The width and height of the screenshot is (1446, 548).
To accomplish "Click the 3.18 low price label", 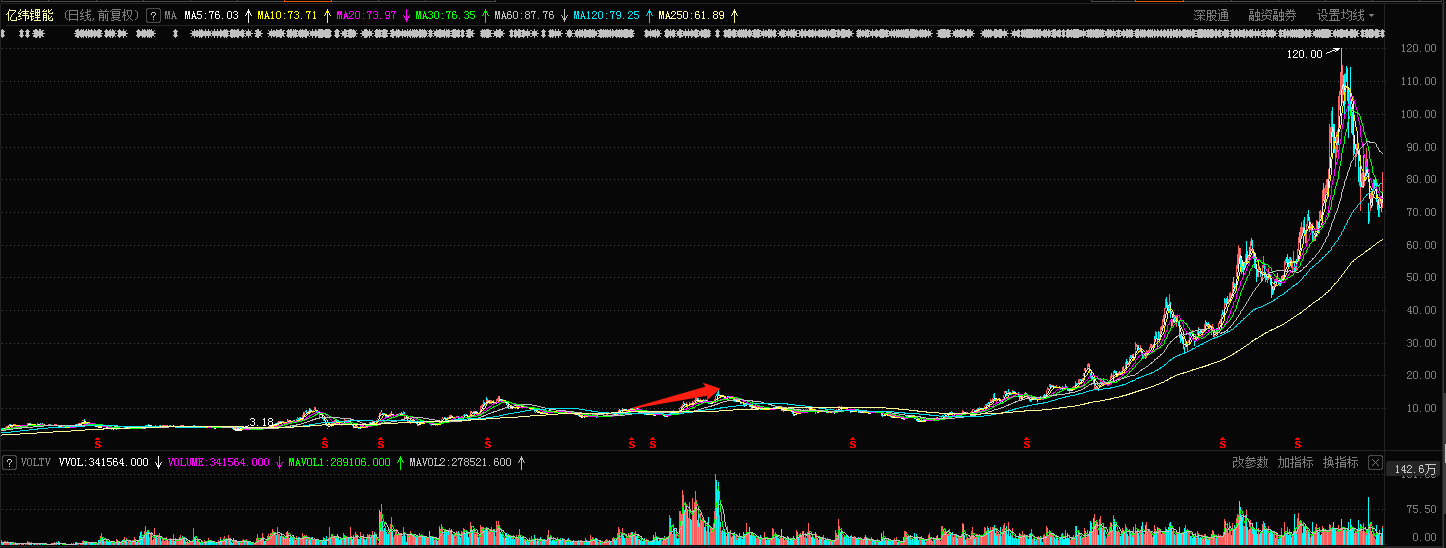I will point(261,422).
